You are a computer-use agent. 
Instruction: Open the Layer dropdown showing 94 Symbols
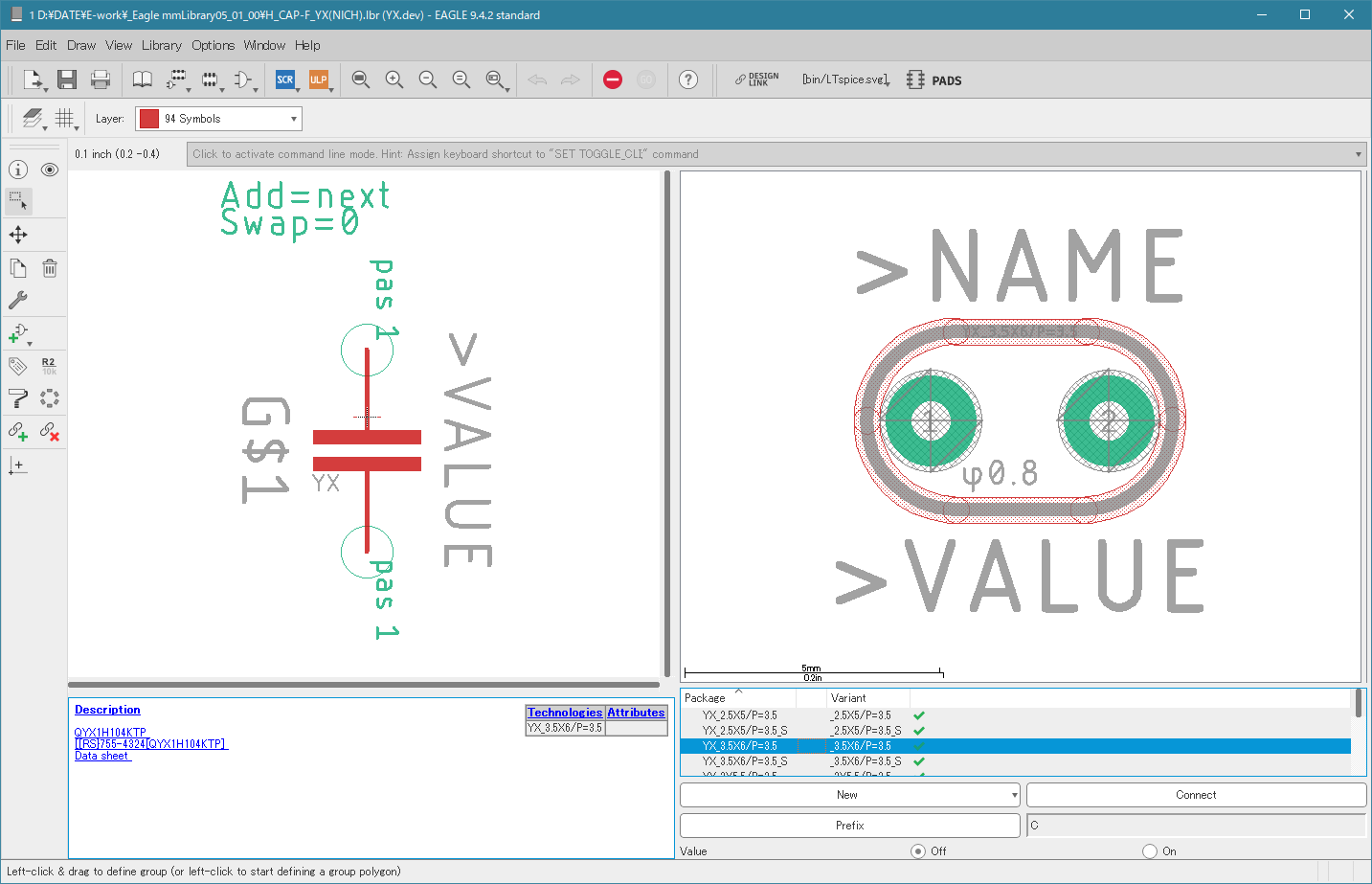click(x=218, y=119)
